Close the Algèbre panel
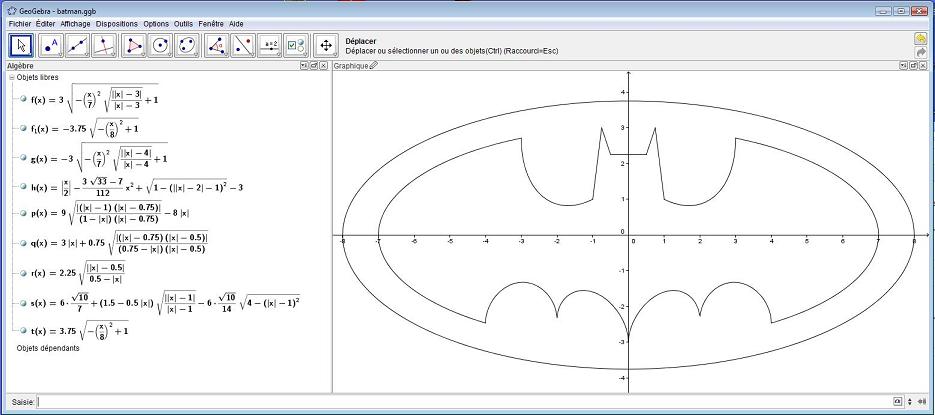The height and width of the screenshot is (415, 935). tap(325, 66)
